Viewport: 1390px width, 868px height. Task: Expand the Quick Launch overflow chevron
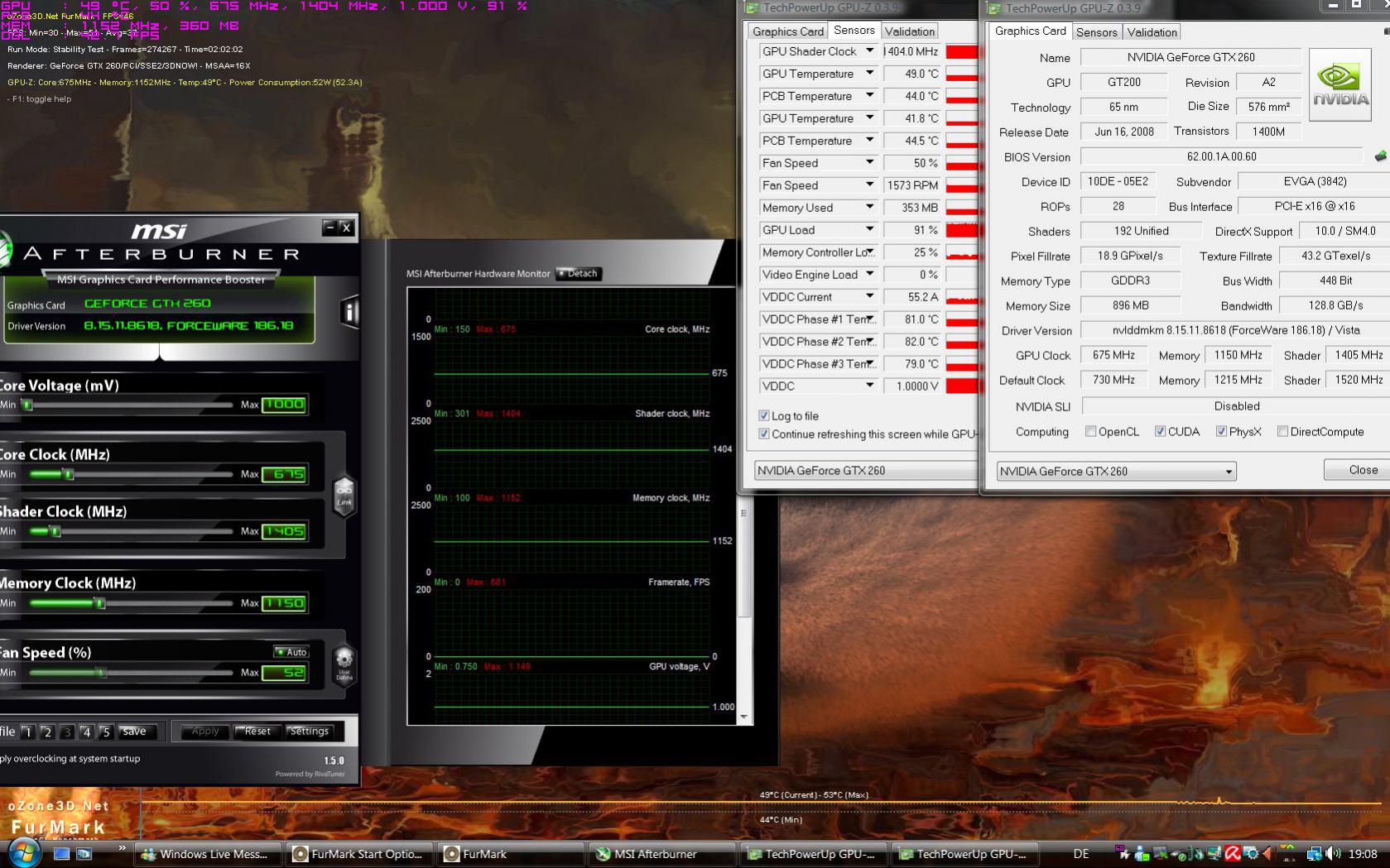point(122,848)
